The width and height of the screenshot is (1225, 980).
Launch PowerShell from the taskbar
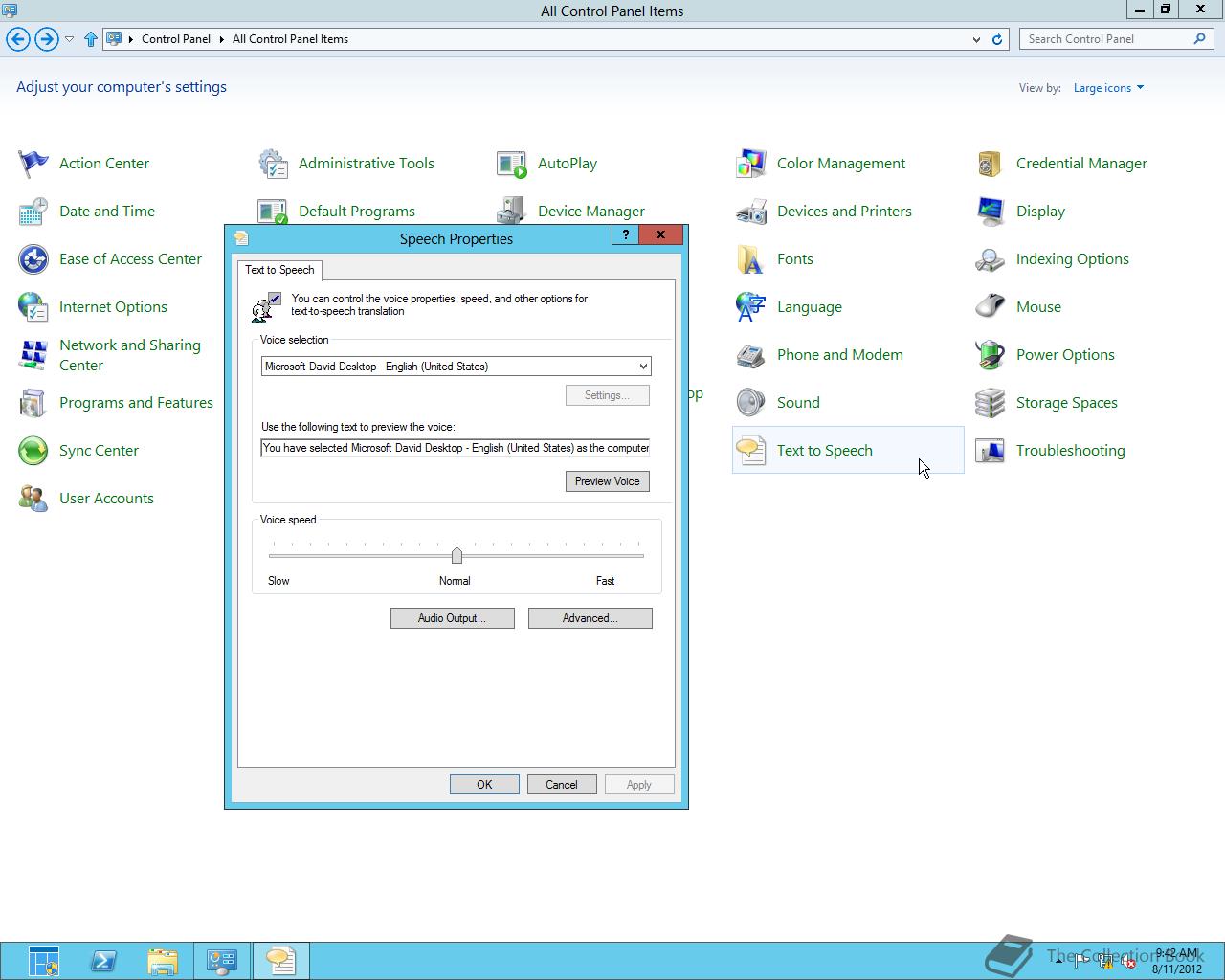pyautogui.click(x=103, y=961)
